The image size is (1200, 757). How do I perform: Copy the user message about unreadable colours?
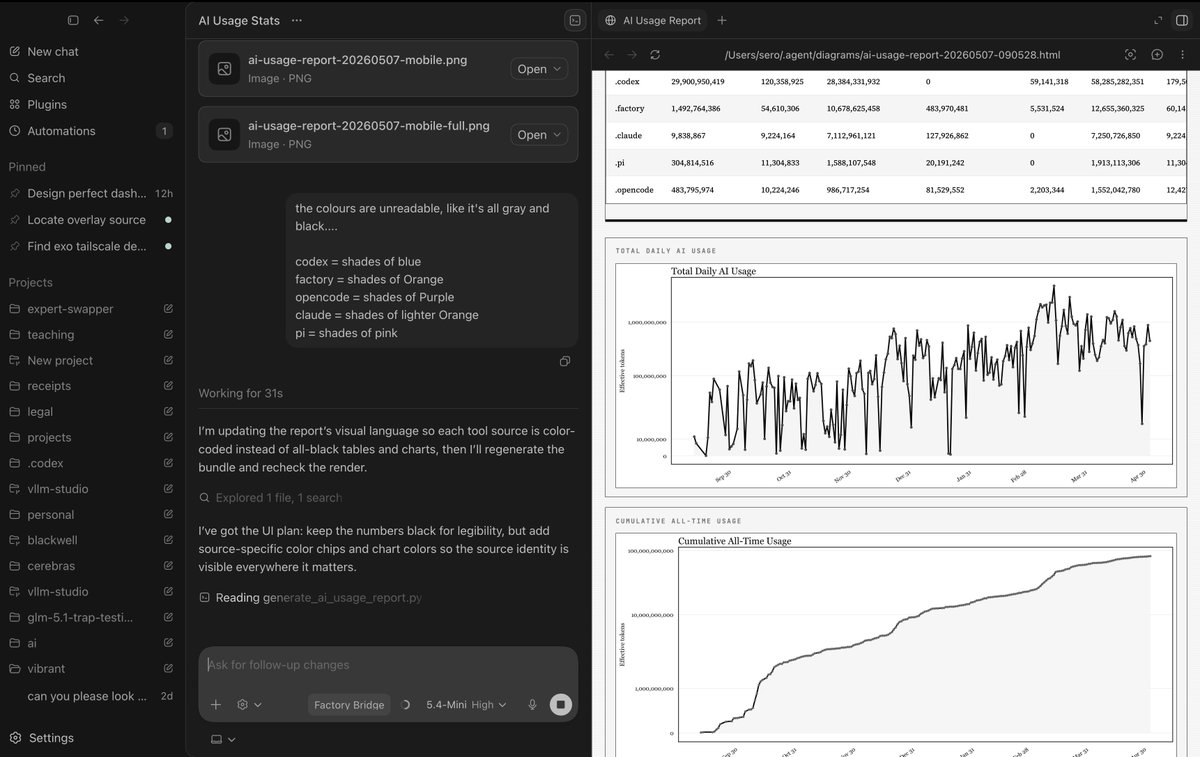click(565, 361)
